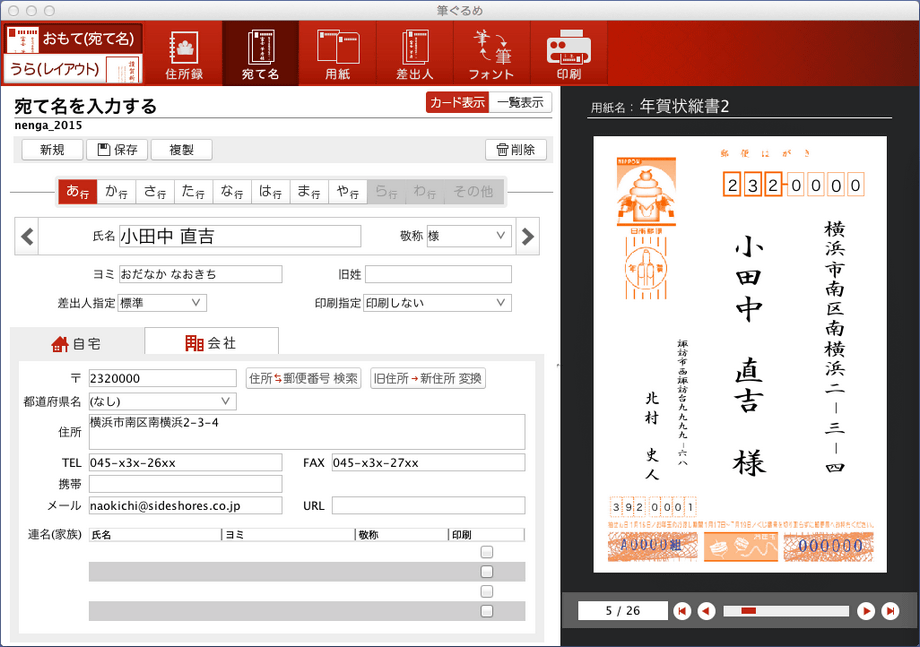Click 住所⇆郵便番号 検索 button
Viewport: 920px width, 647px height.
[303, 378]
